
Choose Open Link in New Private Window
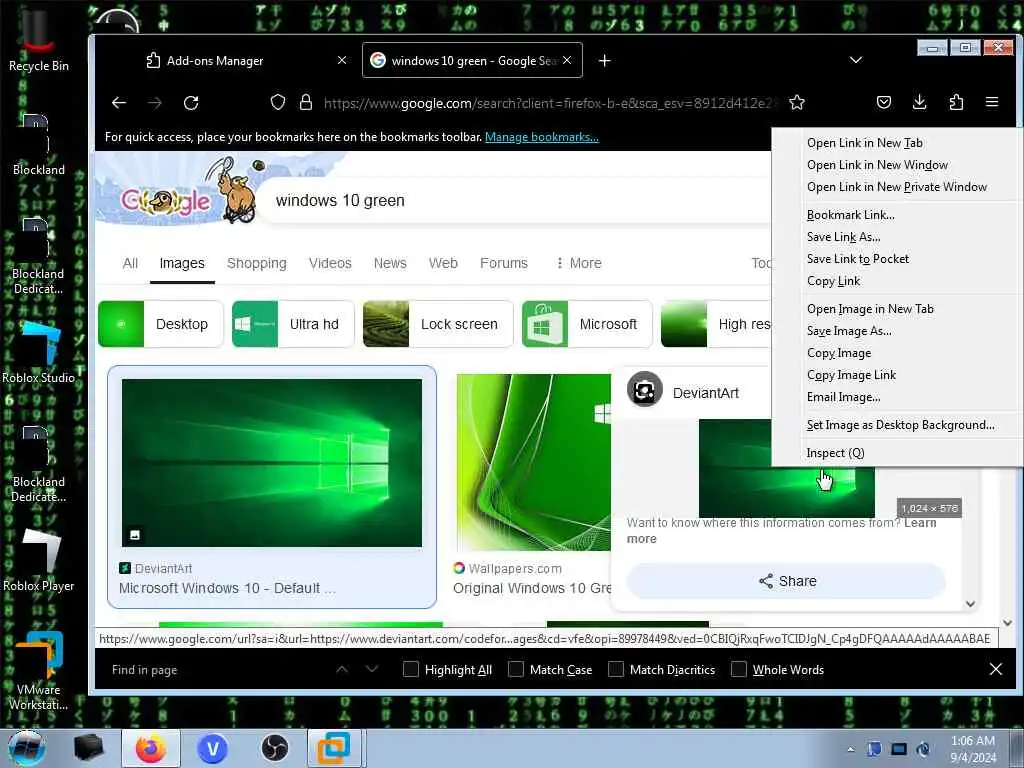(x=897, y=187)
